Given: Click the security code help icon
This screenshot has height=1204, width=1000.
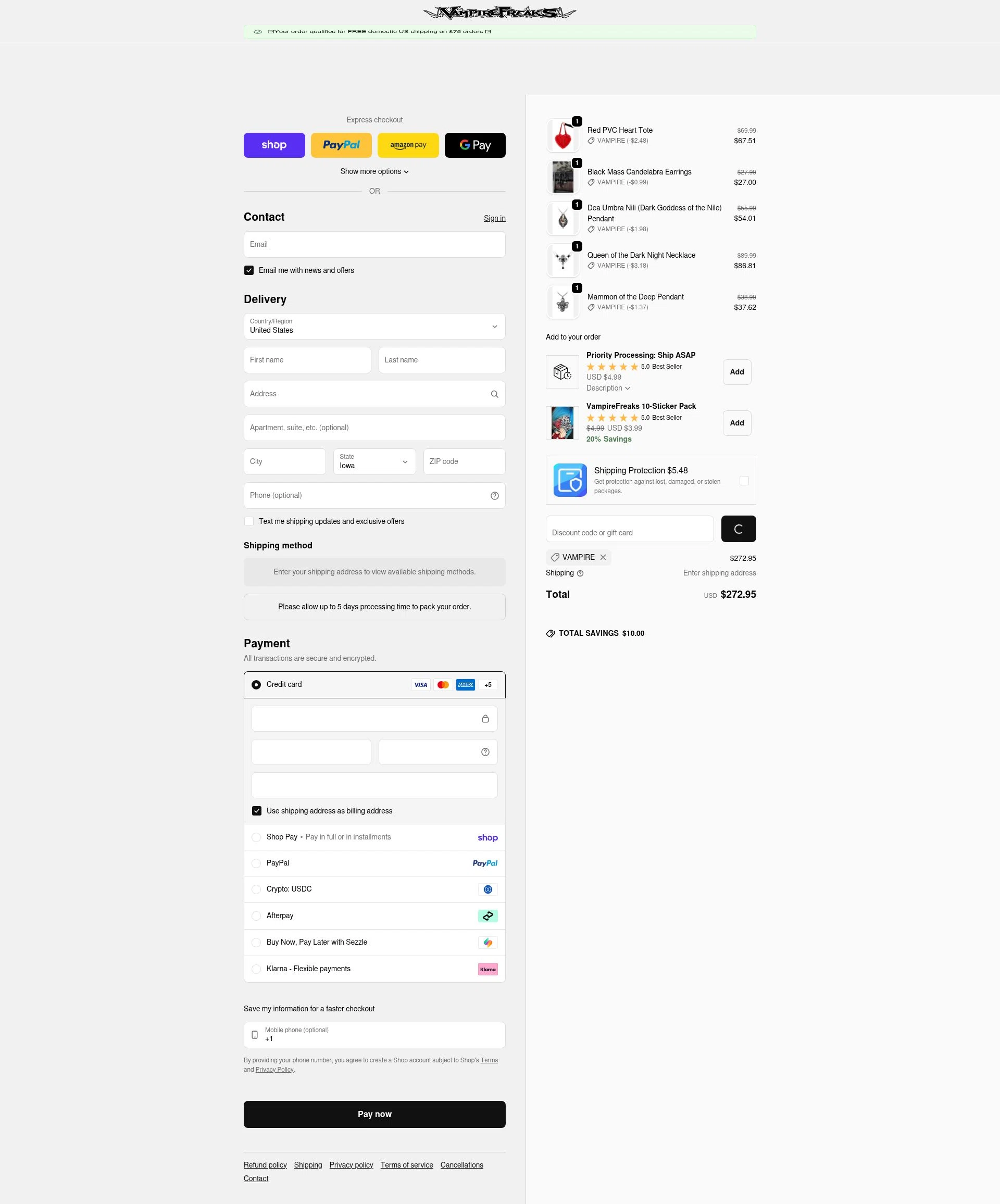Looking at the screenshot, I should [485, 752].
